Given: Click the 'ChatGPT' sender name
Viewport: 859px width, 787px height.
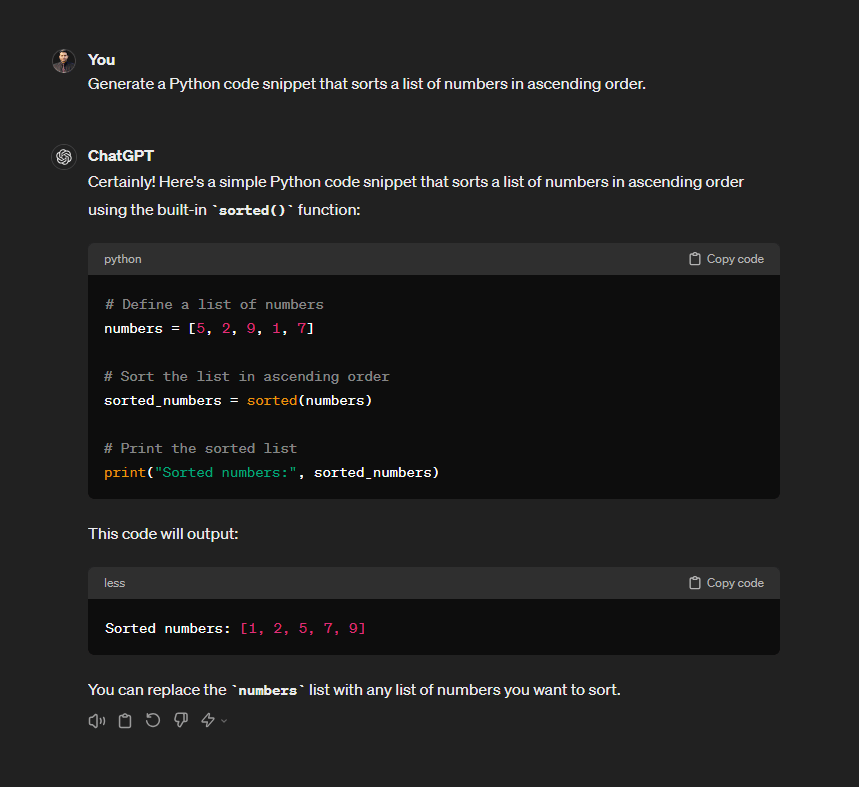Looking at the screenshot, I should tap(121, 156).
